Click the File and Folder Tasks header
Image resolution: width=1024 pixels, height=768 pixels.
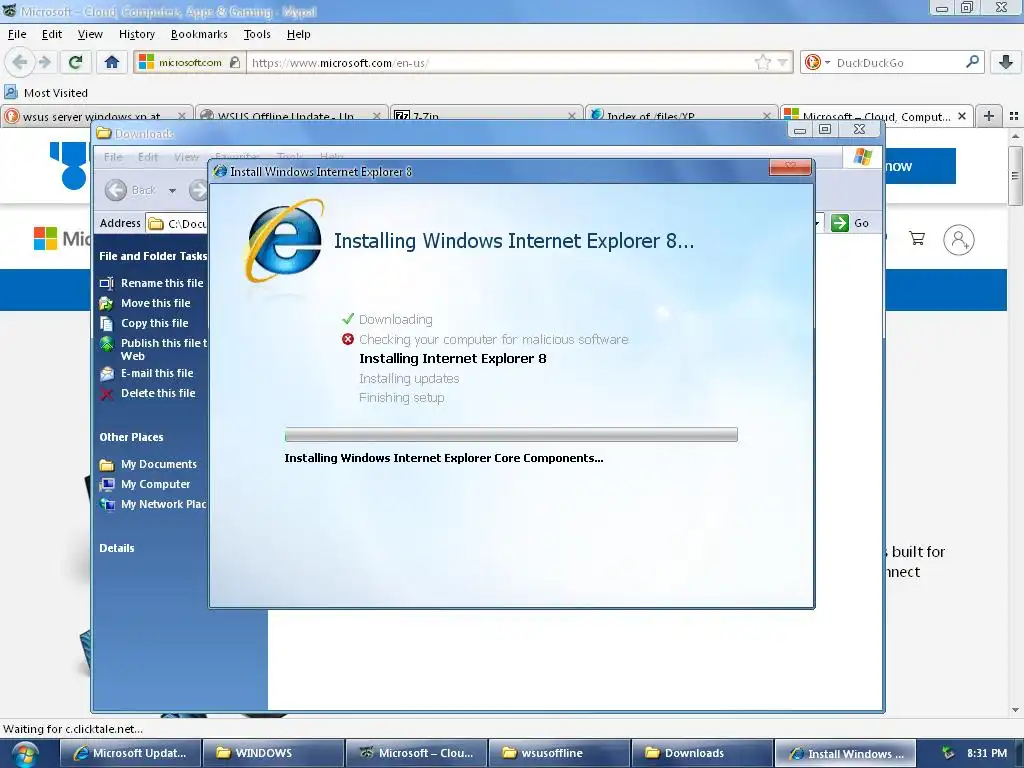coord(153,256)
